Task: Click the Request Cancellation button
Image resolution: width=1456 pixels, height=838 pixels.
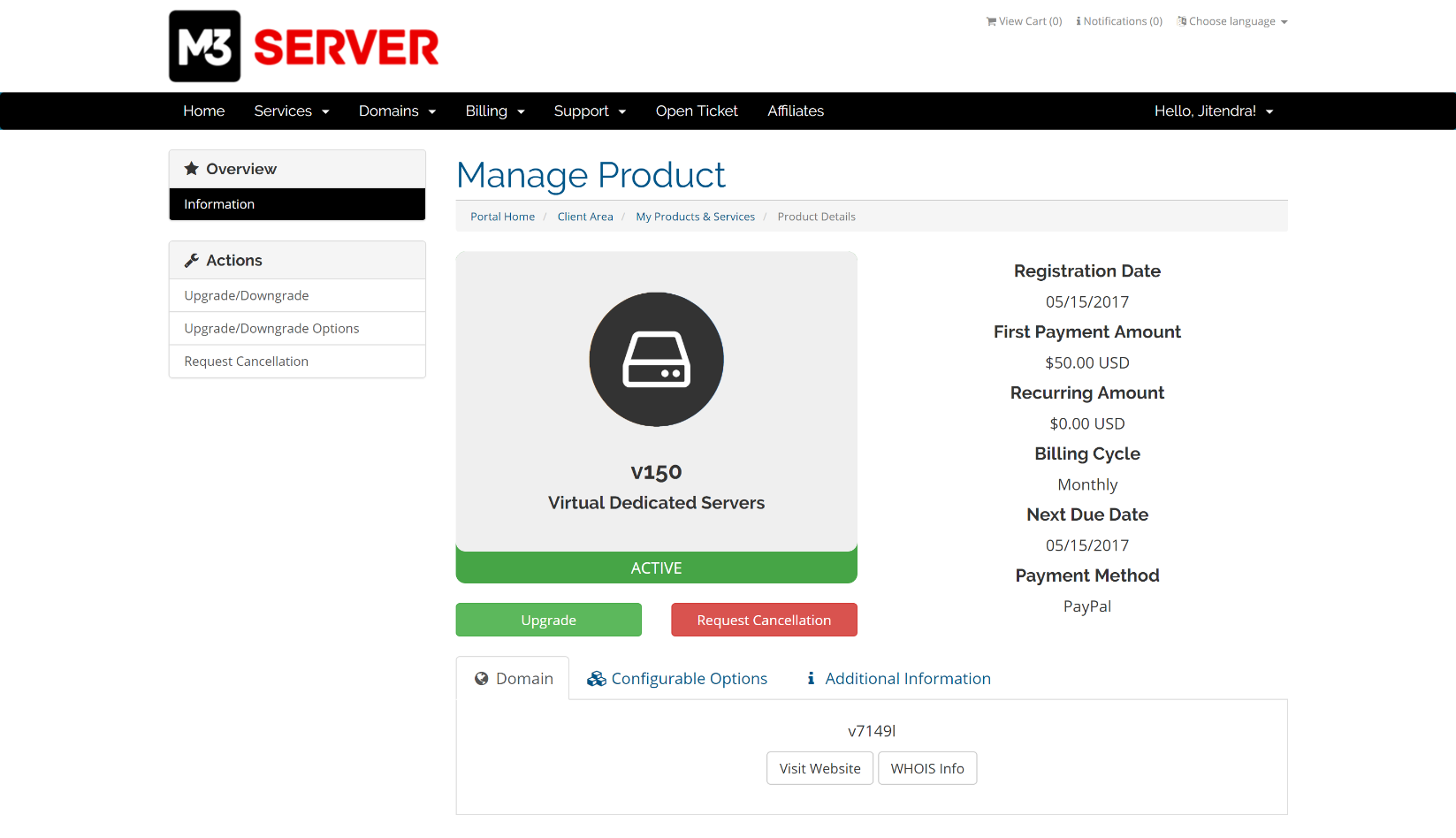Action: tap(763, 620)
